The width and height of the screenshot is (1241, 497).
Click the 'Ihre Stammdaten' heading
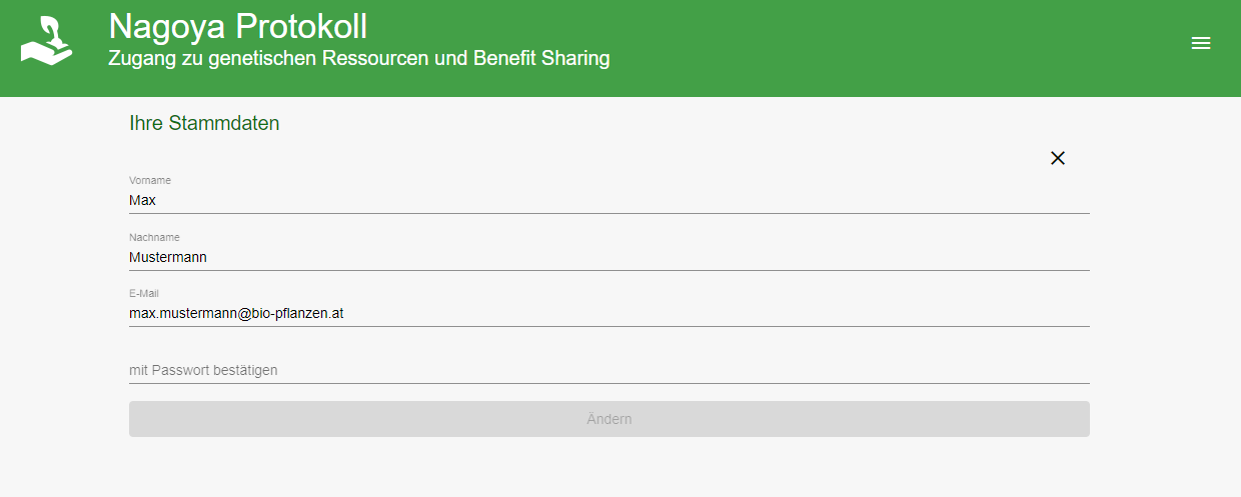(x=204, y=124)
